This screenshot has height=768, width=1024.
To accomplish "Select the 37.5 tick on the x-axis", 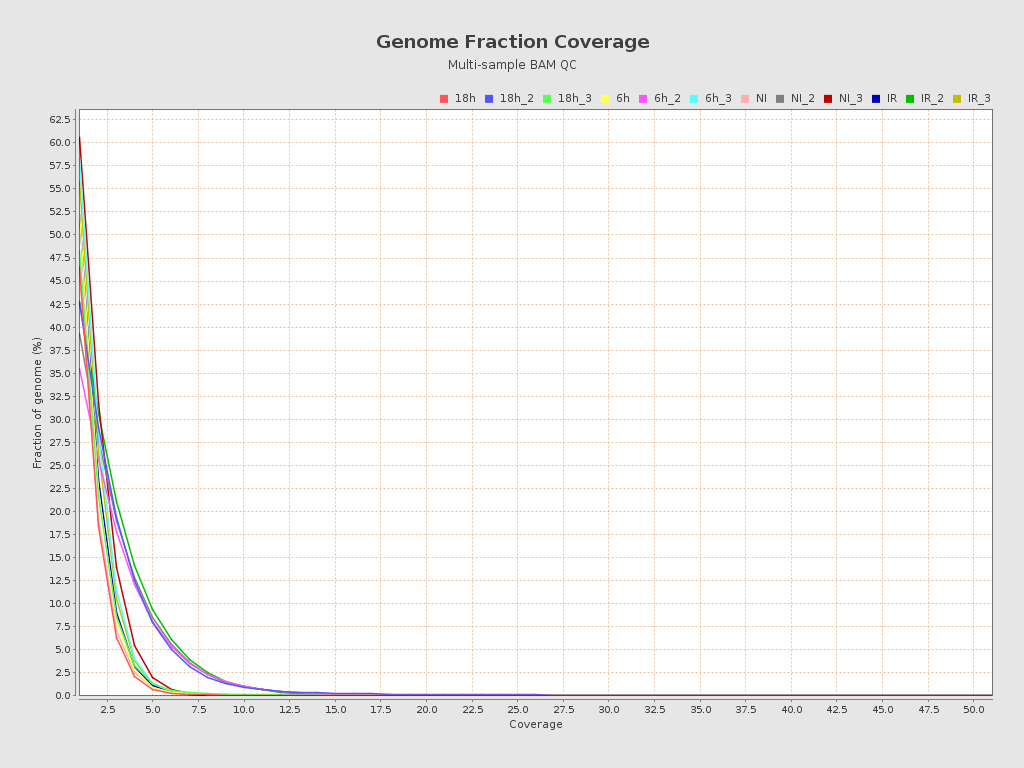I will (x=746, y=709).
